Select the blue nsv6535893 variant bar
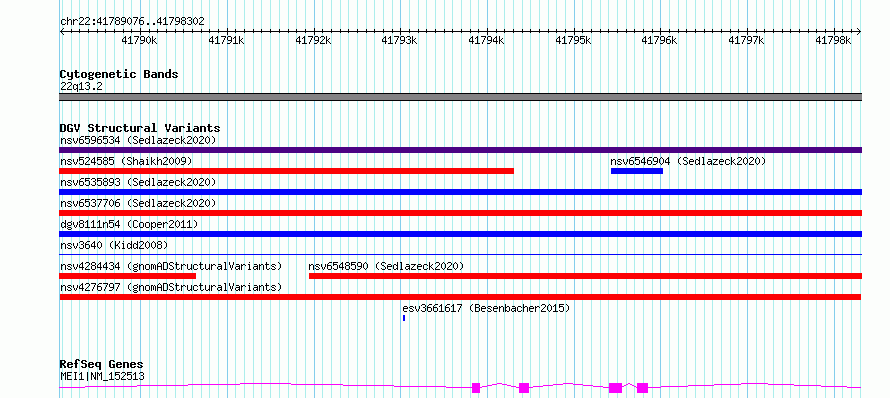 point(460,192)
